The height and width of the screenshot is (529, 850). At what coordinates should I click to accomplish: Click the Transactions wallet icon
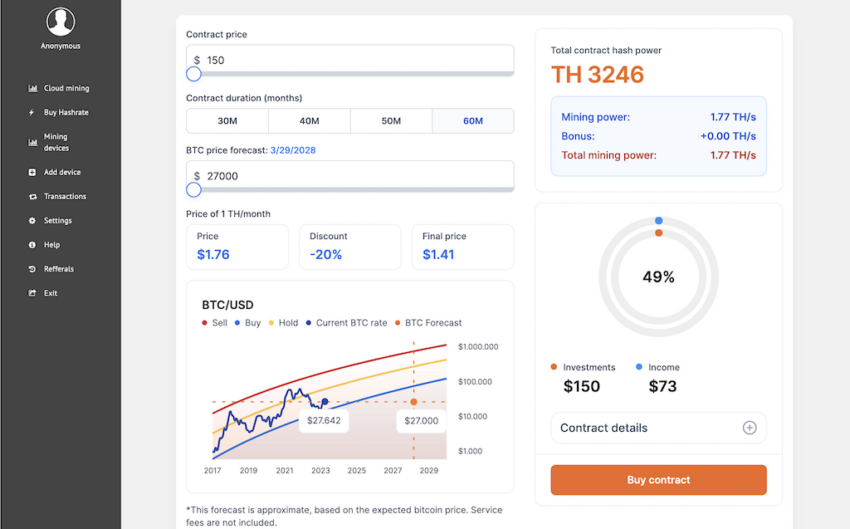[33, 197]
